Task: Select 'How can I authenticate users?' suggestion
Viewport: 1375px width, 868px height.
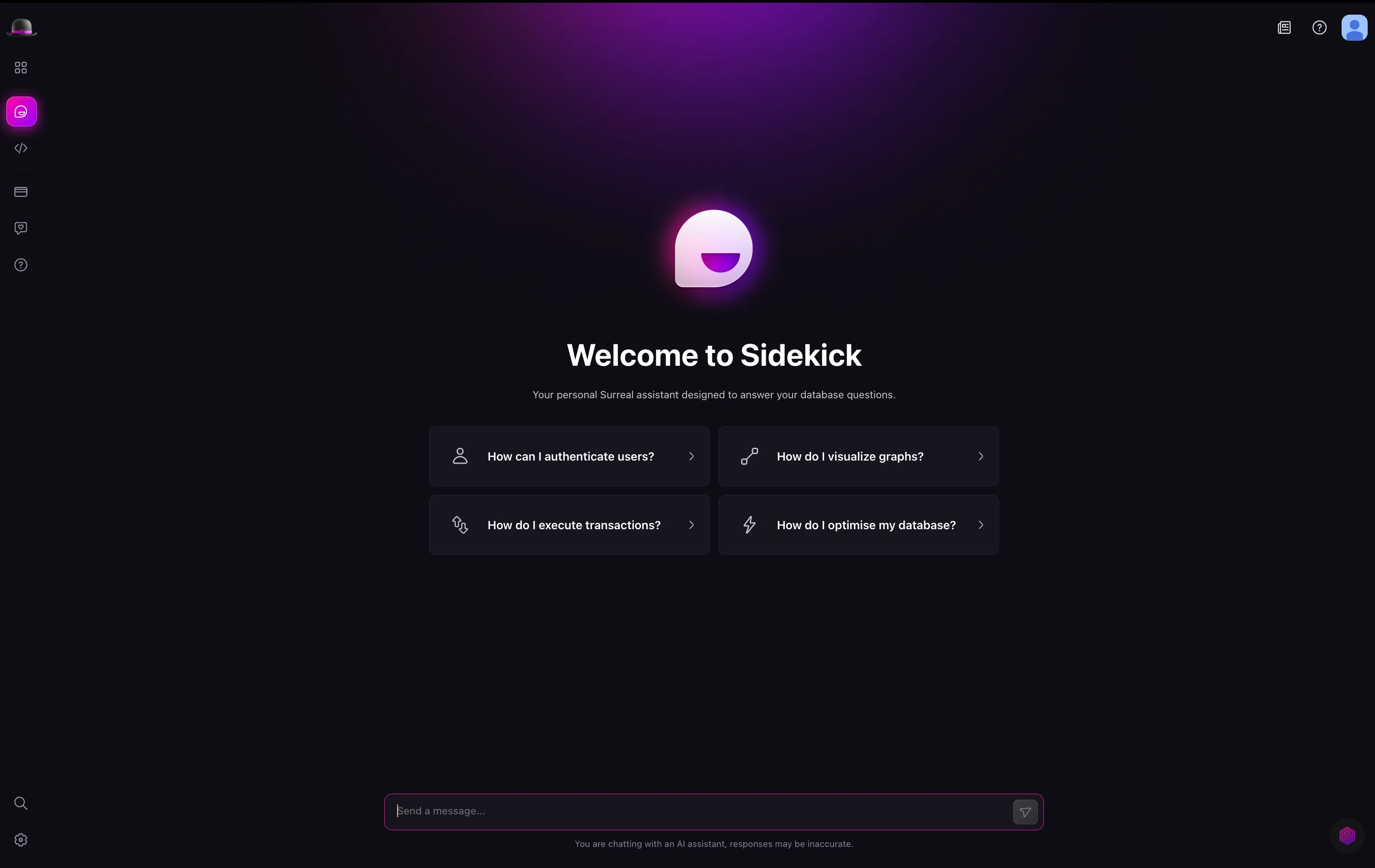Action: coord(569,456)
